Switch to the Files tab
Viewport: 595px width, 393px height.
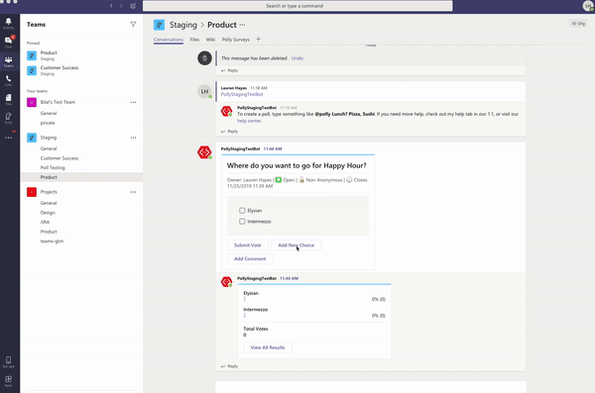[195, 39]
